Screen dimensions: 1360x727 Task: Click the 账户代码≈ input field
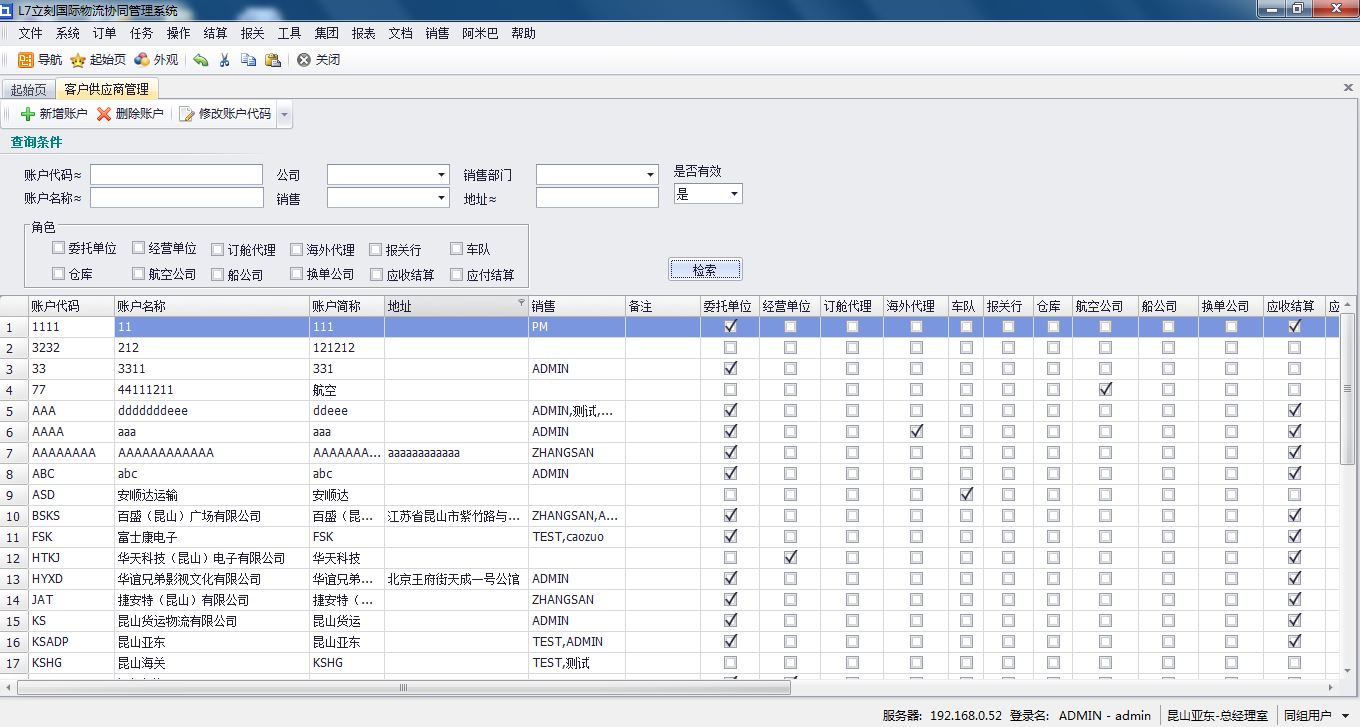pyautogui.click(x=176, y=175)
